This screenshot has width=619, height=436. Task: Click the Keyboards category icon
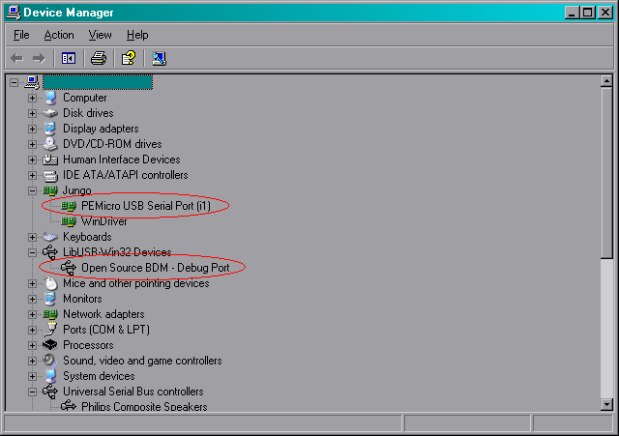(x=50, y=237)
